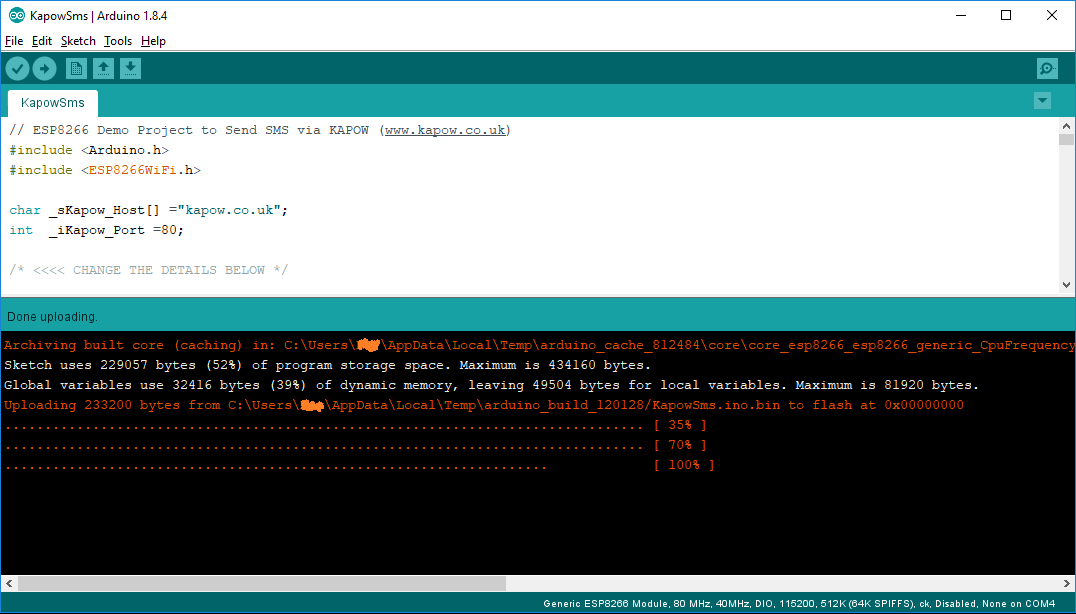Open the File menu
Image resolution: width=1076 pixels, height=614 pixels.
pos(14,41)
